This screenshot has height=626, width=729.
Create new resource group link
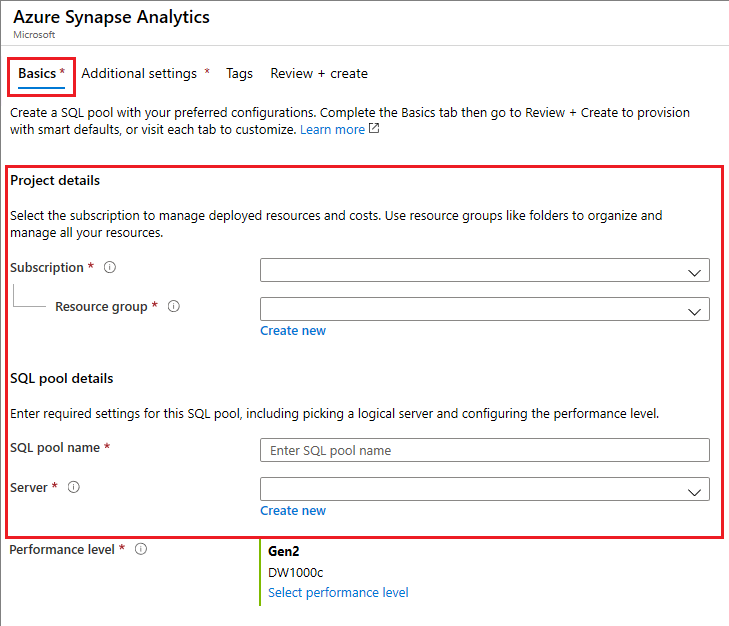[293, 331]
